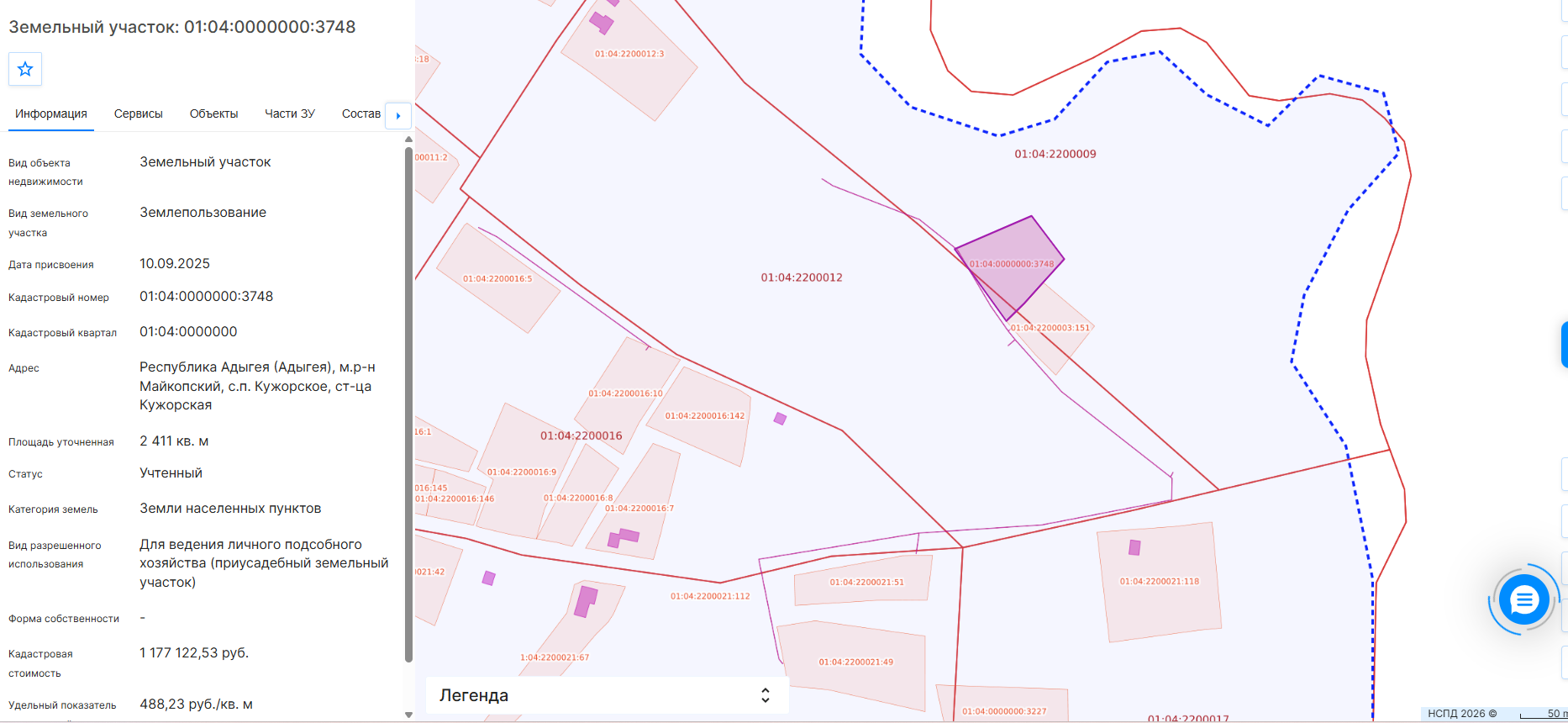Open the chat support bubble

click(1523, 600)
